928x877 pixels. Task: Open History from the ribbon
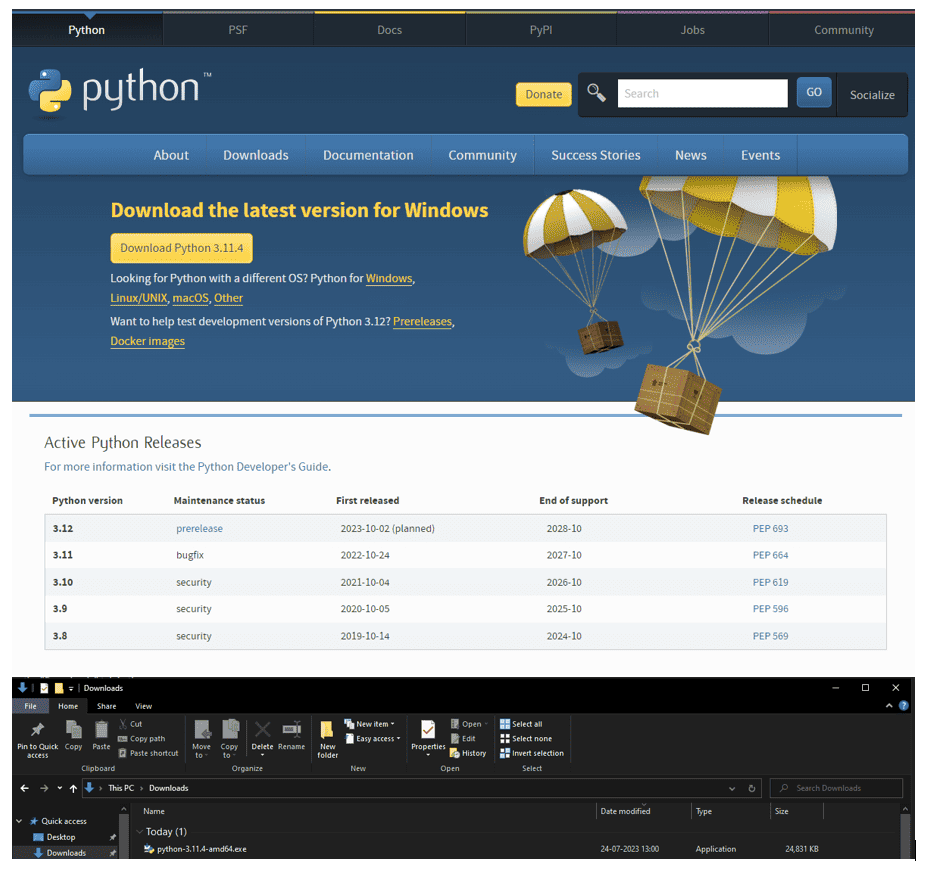[x=468, y=753]
